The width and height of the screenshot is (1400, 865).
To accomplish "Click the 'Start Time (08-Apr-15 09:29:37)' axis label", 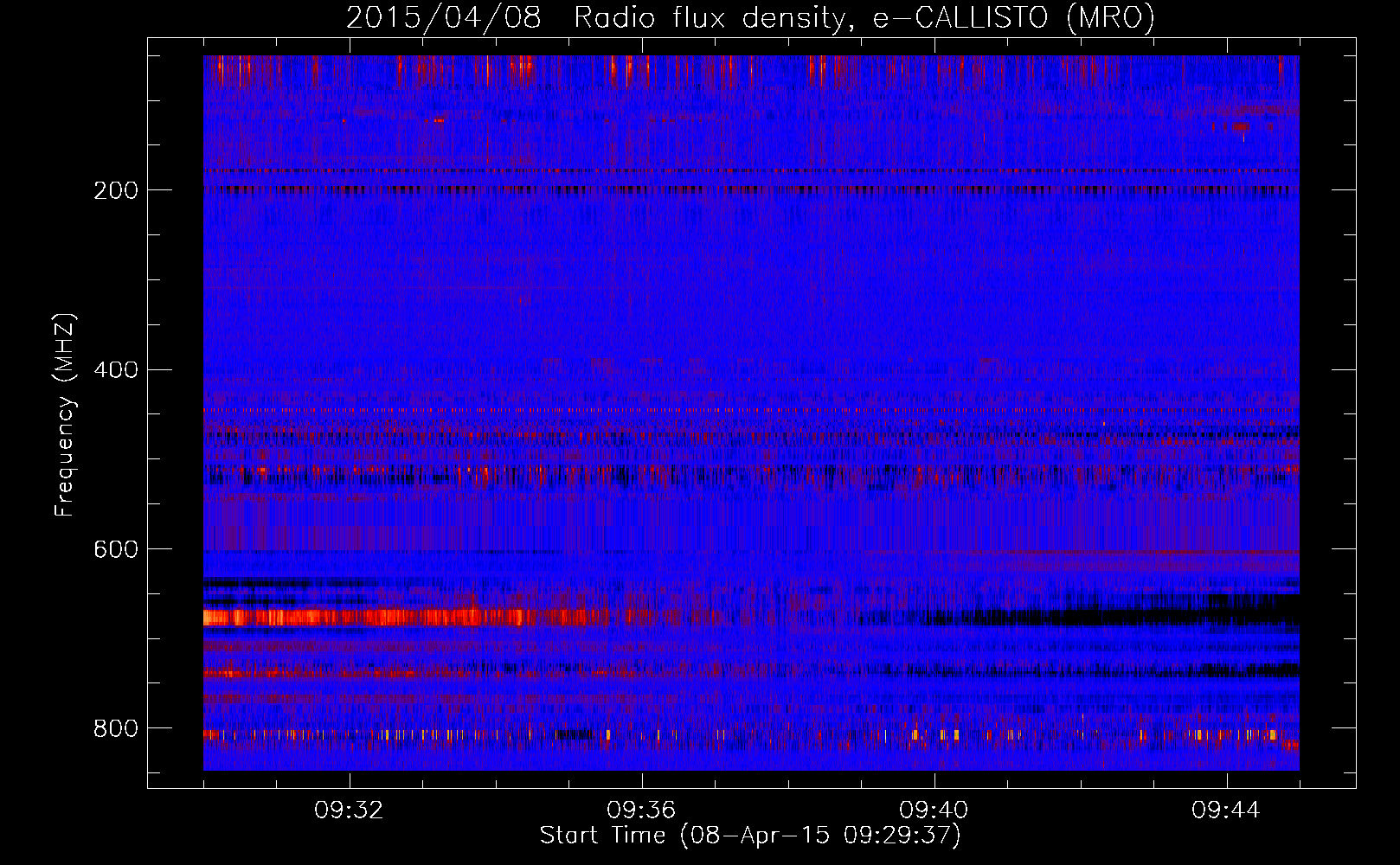I will click(750, 836).
